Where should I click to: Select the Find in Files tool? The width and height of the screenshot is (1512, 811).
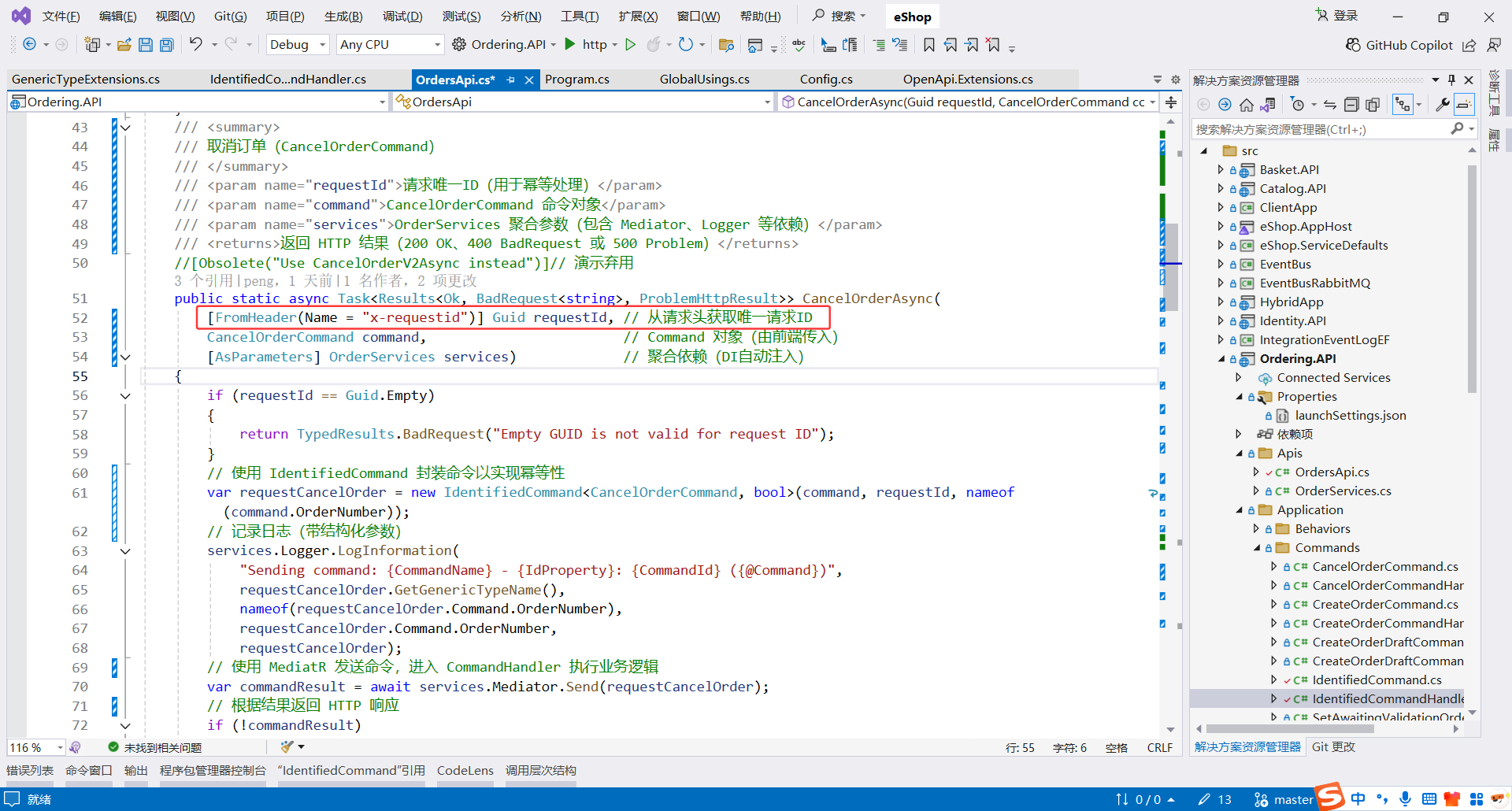point(726,45)
